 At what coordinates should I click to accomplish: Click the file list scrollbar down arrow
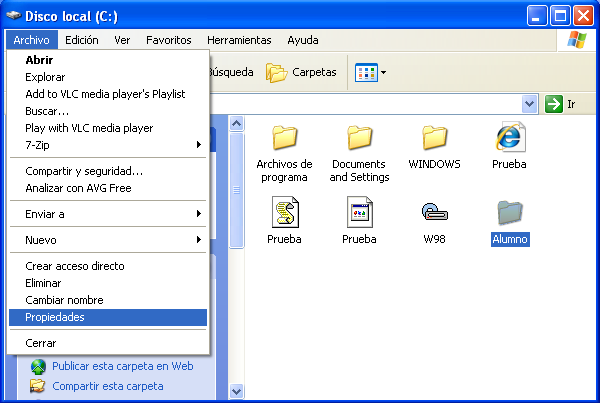click(x=237, y=391)
